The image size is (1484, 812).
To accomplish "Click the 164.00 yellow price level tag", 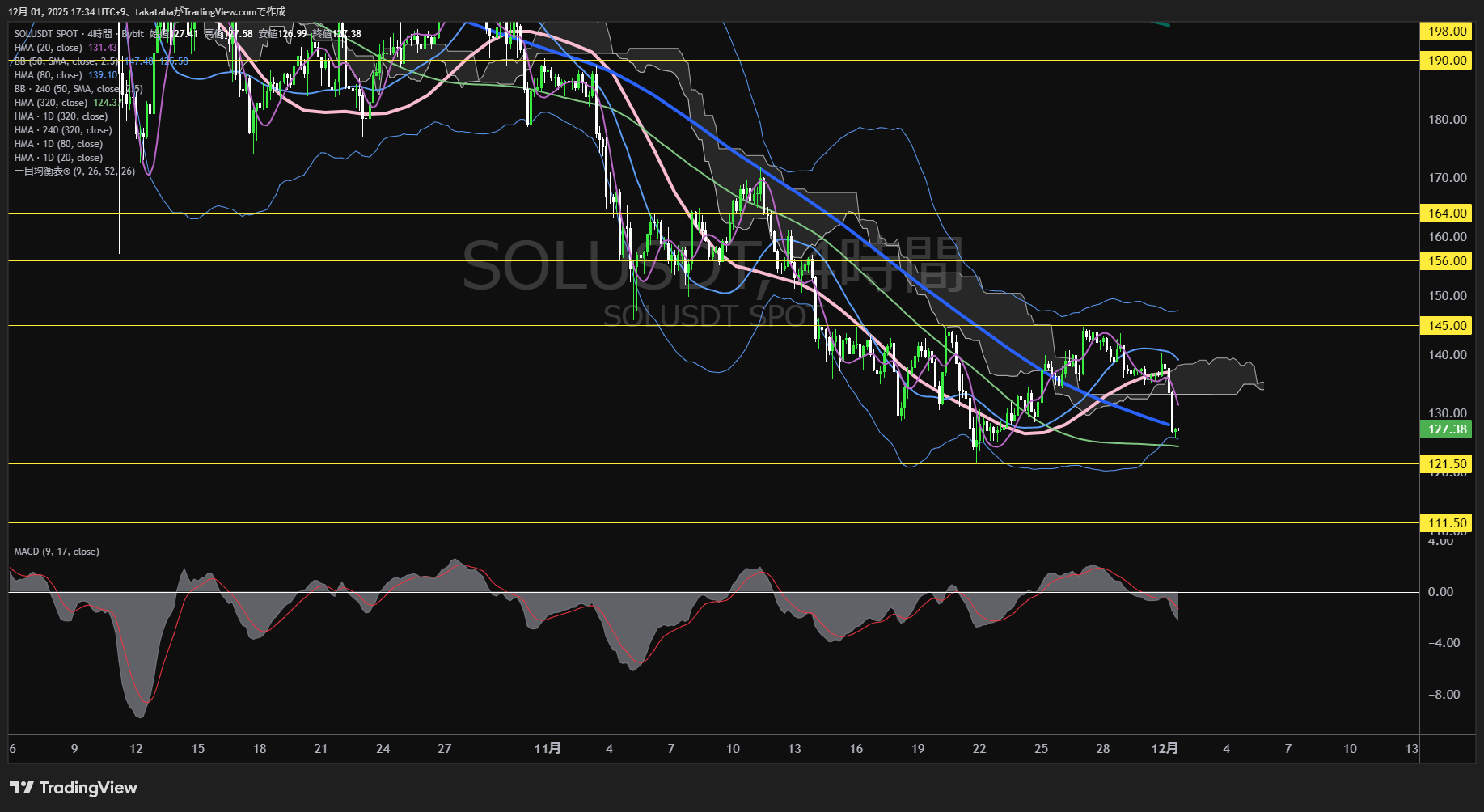I will [1446, 214].
